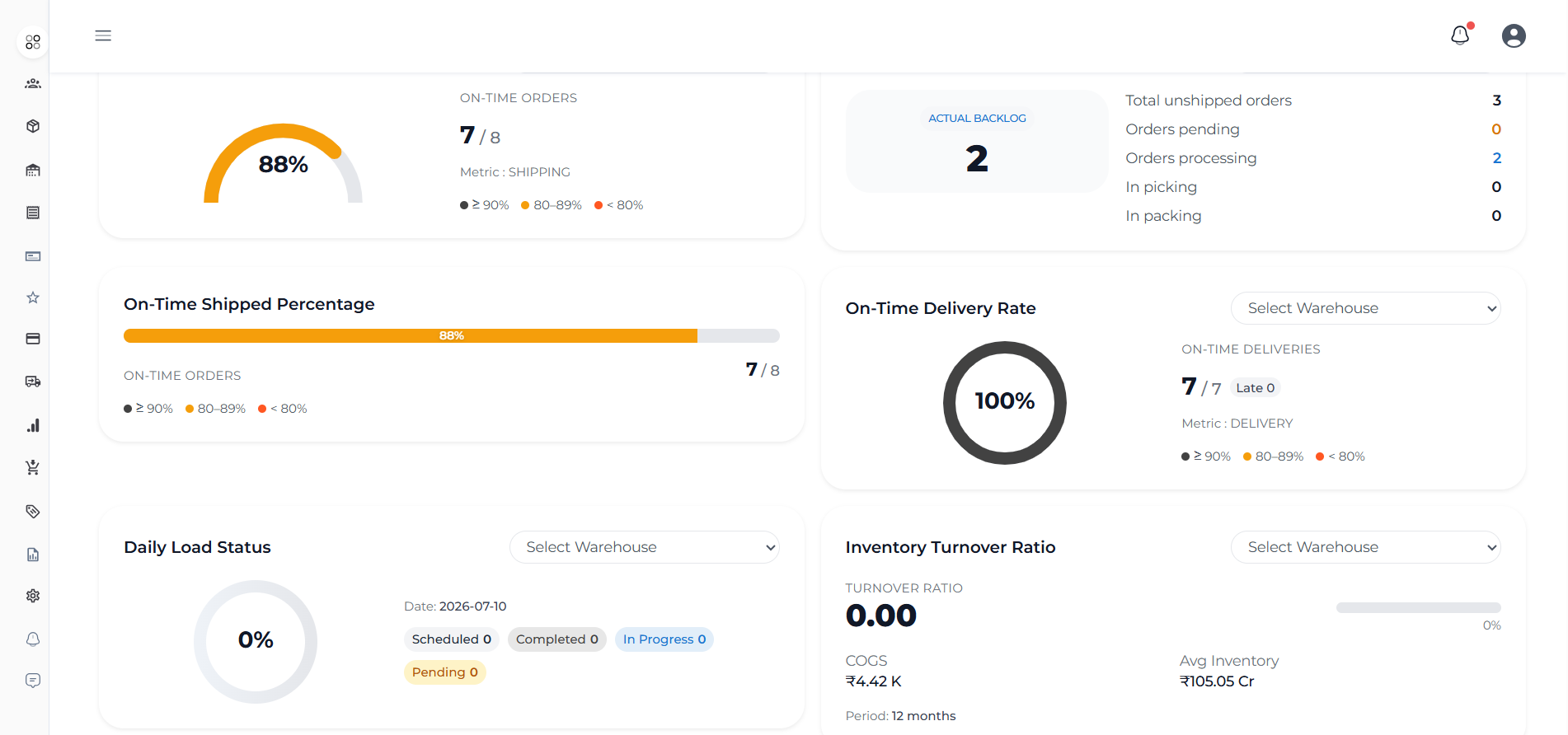Expand Daily Load Status warehouse dropdown
Screen dimensions: 1568x735
coord(644,547)
